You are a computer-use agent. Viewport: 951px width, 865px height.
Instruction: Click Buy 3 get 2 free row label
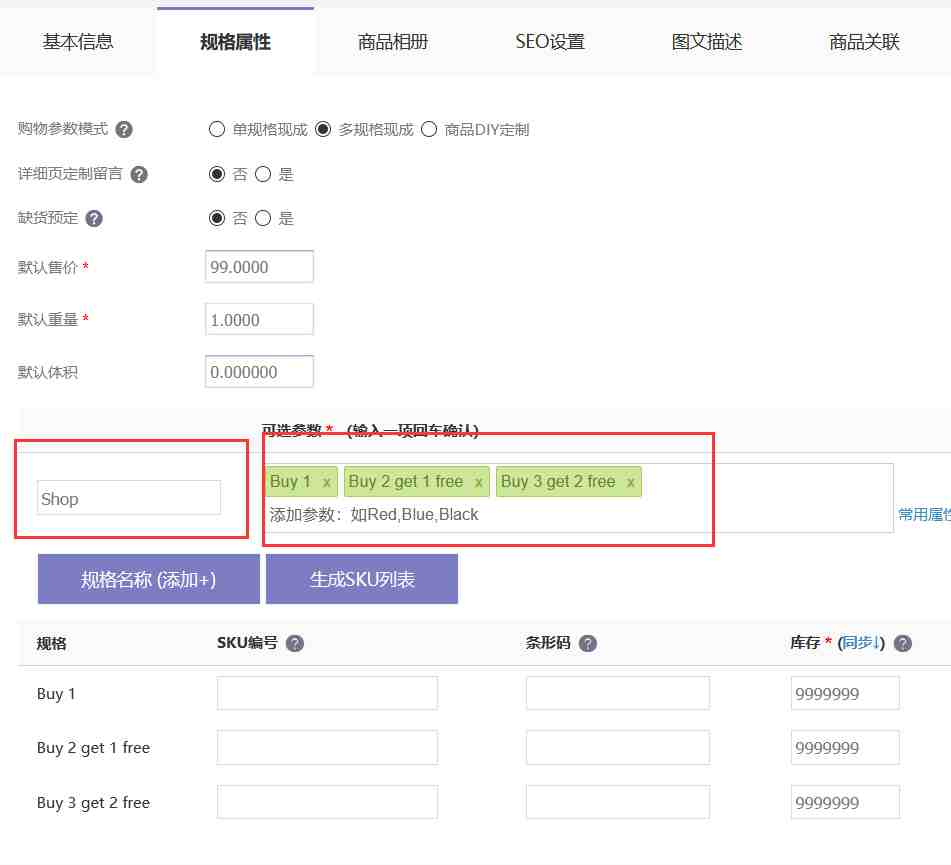pyautogui.click(x=93, y=803)
